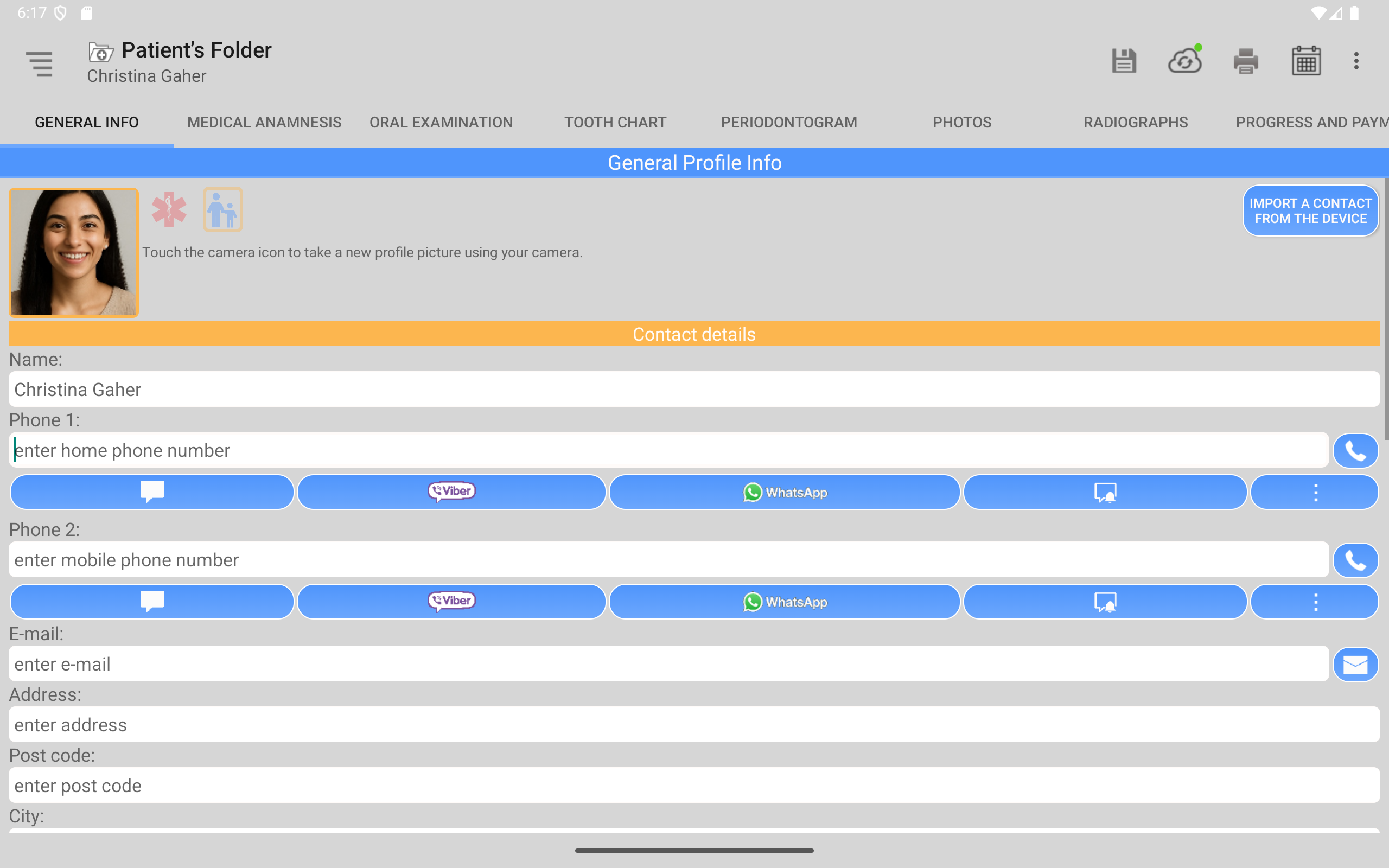Image resolution: width=1389 pixels, height=868 pixels.
Task: Click Import a Contact from the Device
Action: [x=1310, y=210]
